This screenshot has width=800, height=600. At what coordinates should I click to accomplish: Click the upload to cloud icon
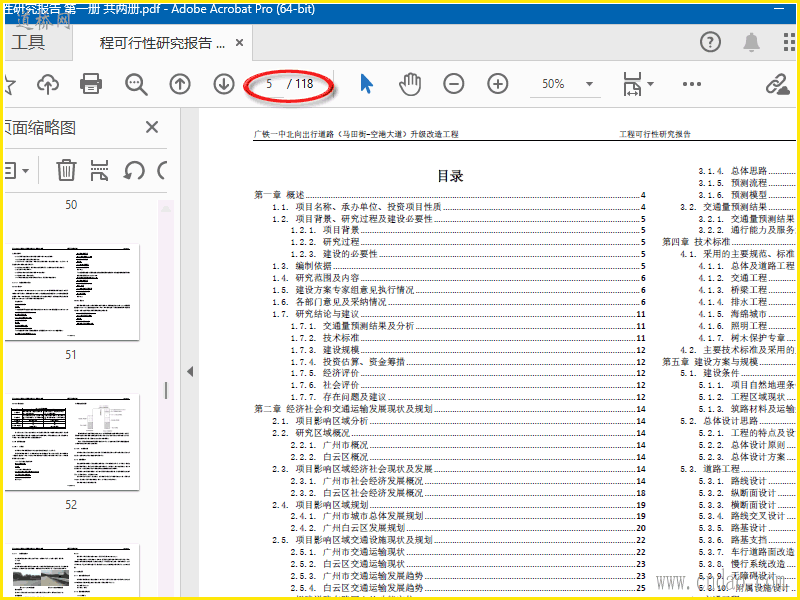(x=48, y=84)
